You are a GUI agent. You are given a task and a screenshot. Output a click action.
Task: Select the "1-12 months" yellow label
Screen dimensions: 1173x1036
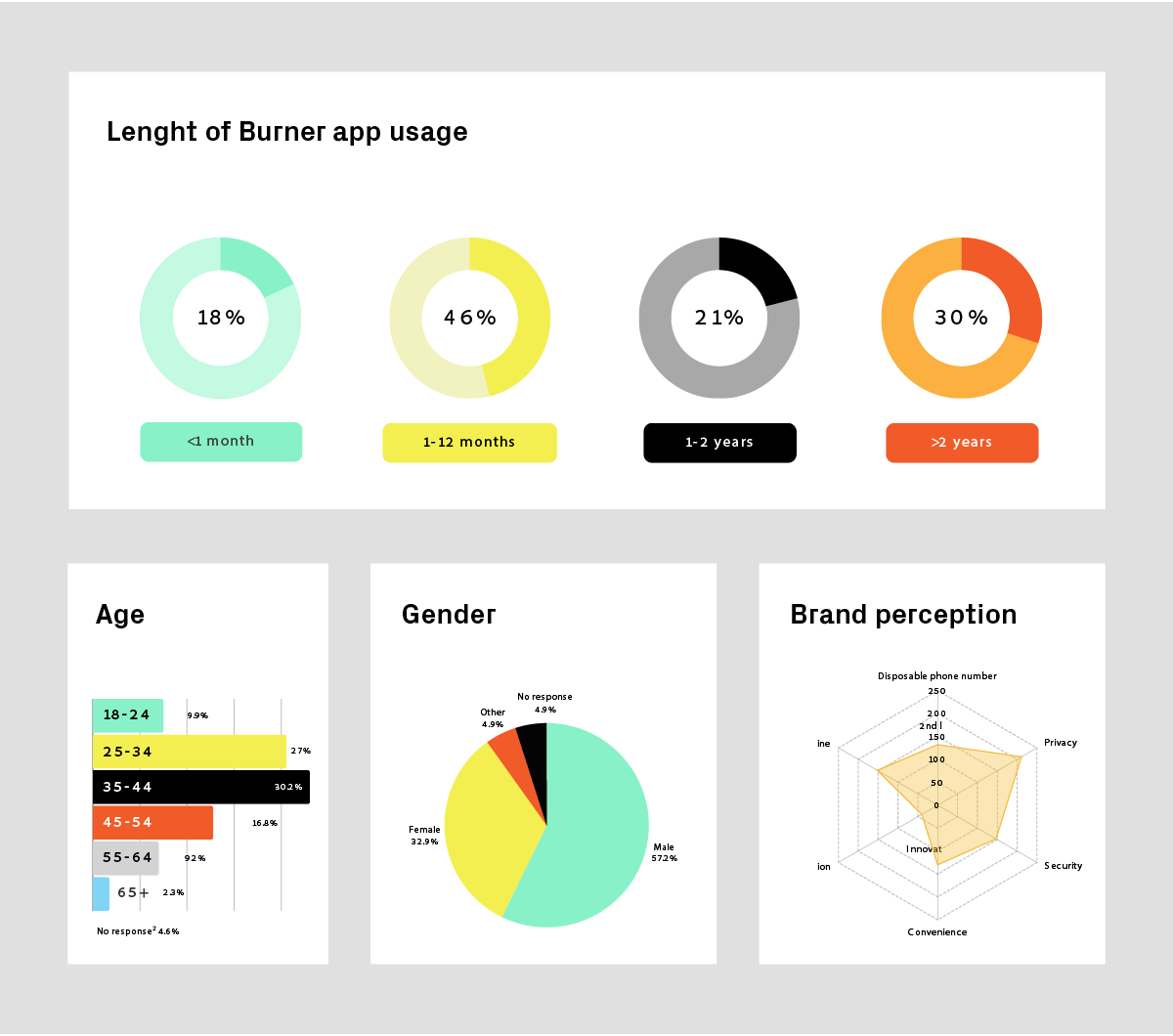469,443
